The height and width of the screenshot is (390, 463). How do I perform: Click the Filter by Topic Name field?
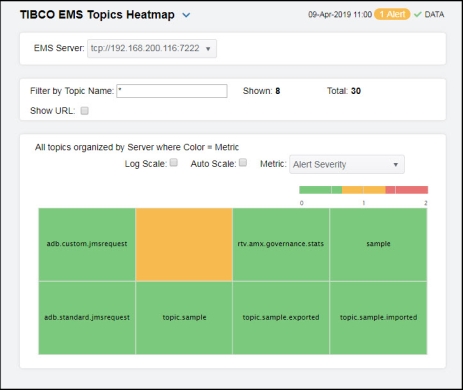click(x=172, y=91)
